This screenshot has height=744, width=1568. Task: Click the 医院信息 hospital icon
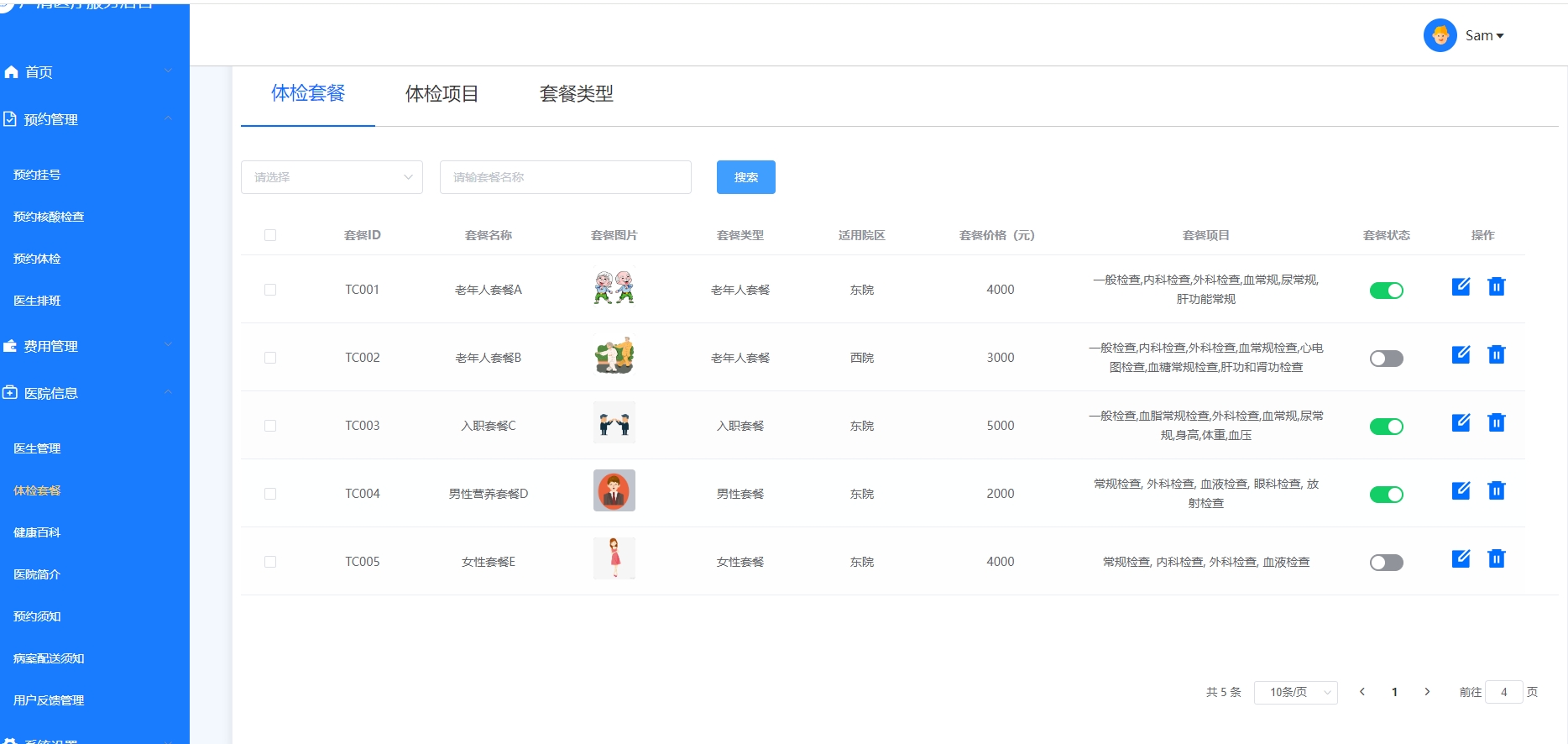10,392
